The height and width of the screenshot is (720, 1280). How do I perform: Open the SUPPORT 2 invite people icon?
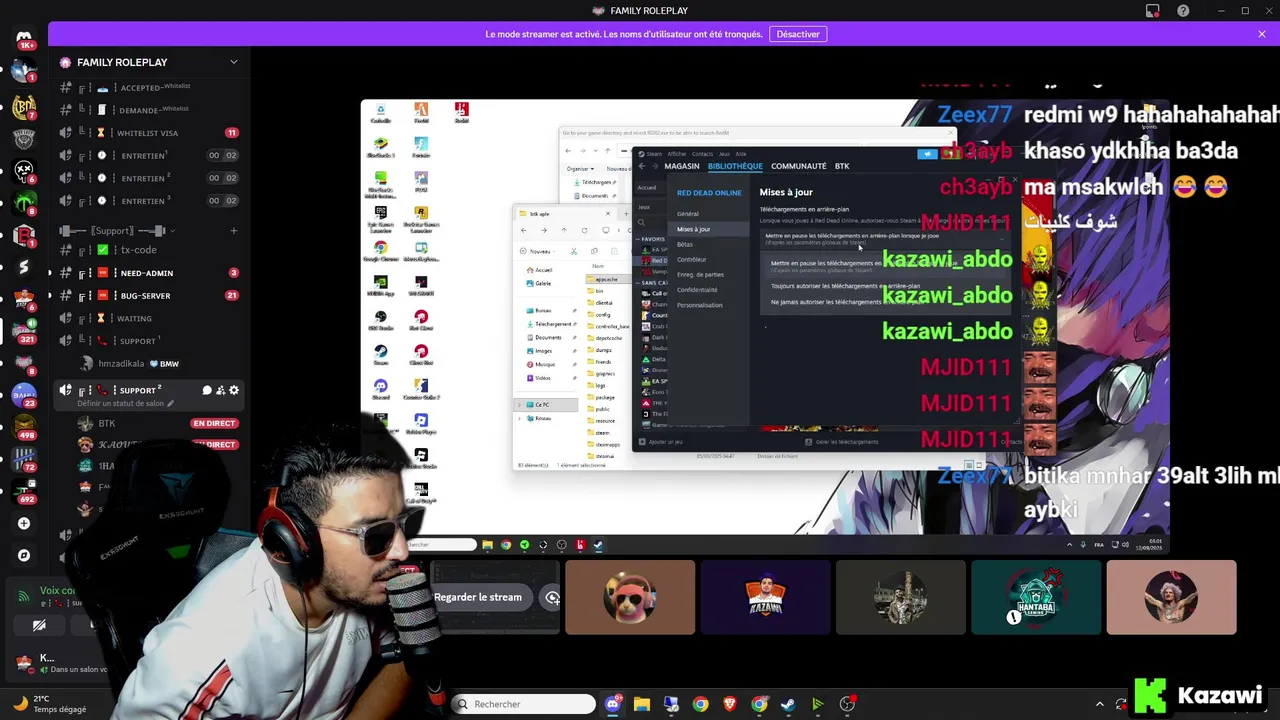220,391
